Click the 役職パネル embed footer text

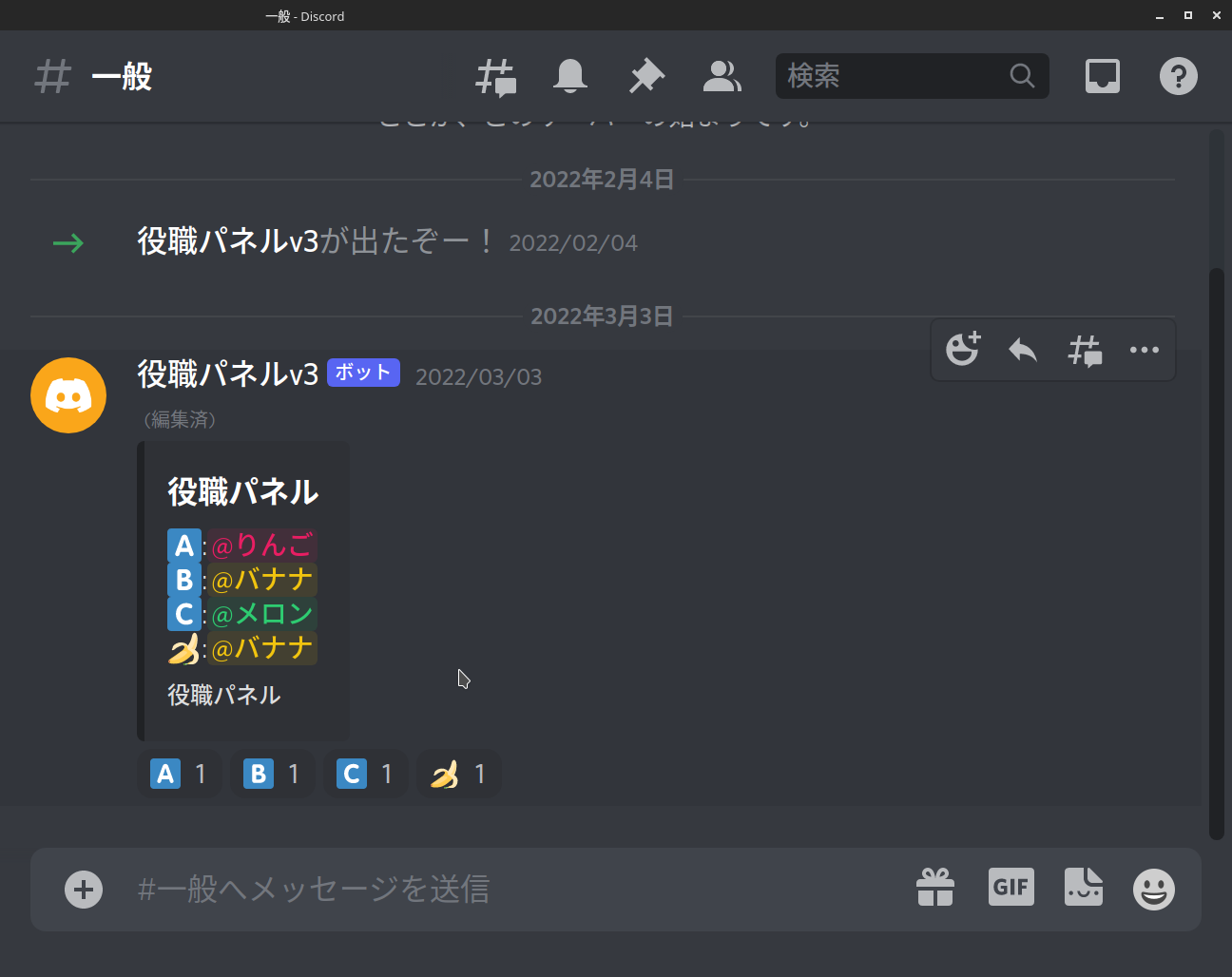pos(224,695)
